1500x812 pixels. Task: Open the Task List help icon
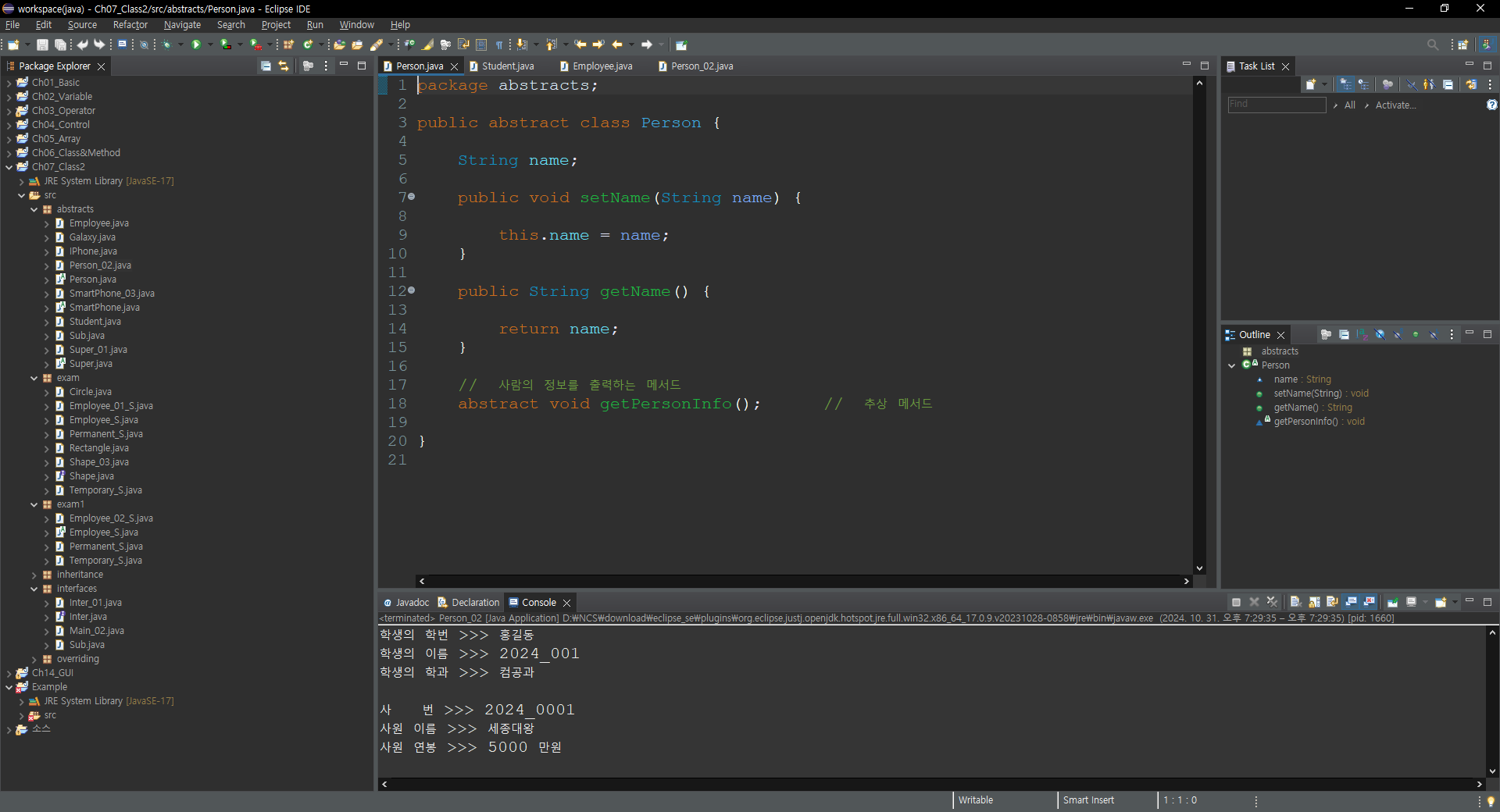click(1491, 105)
